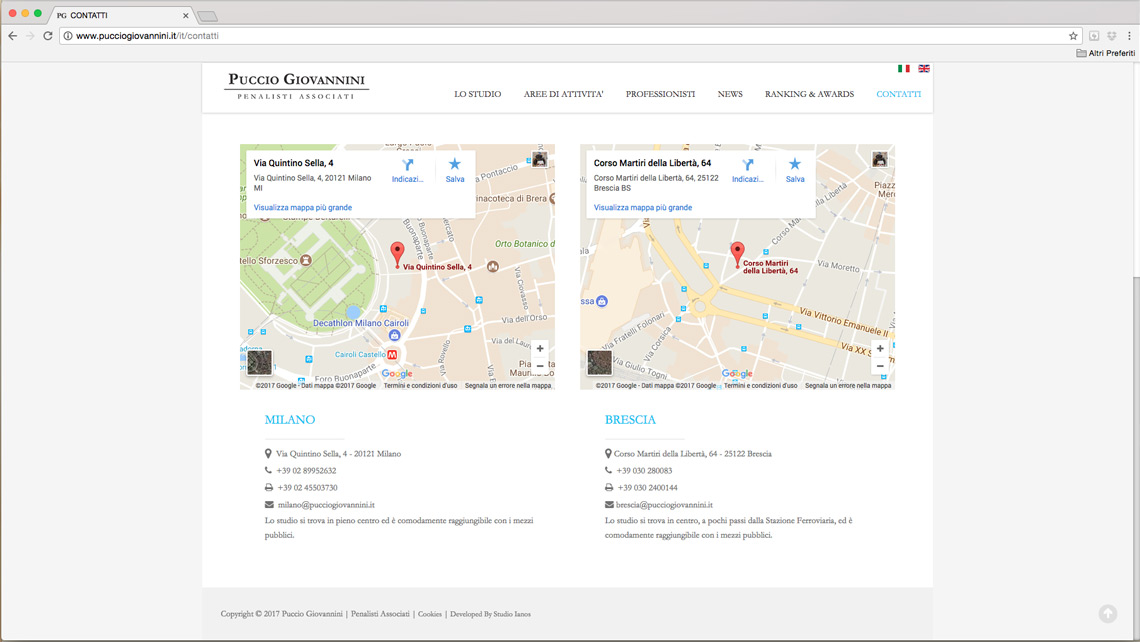
Task: Zoom out on the Milano map
Action: (x=539, y=366)
